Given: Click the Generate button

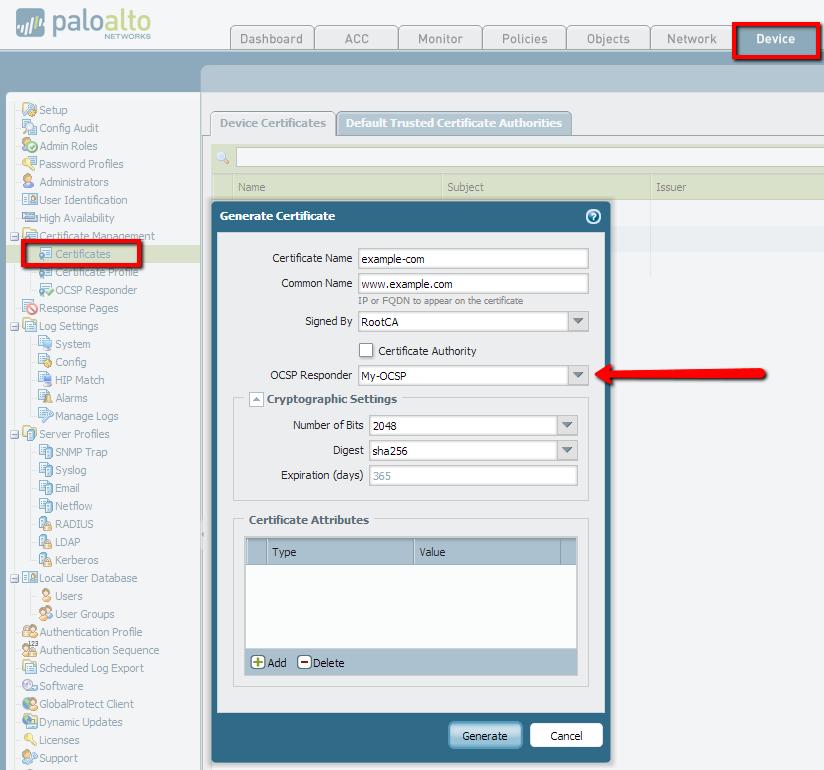Looking at the screenshot, I should pos(485,735).
